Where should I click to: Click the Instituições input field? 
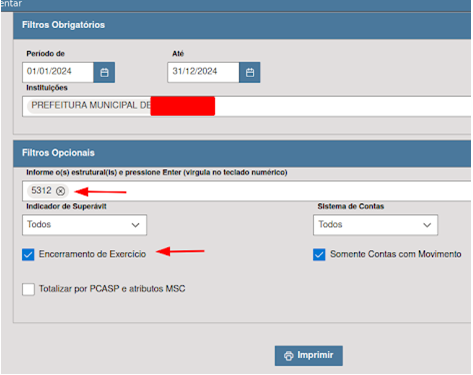pyautogui.click(x=247, y=106)
